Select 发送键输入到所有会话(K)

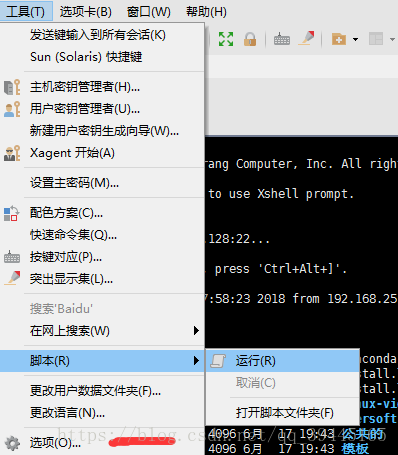pos(102,35)
